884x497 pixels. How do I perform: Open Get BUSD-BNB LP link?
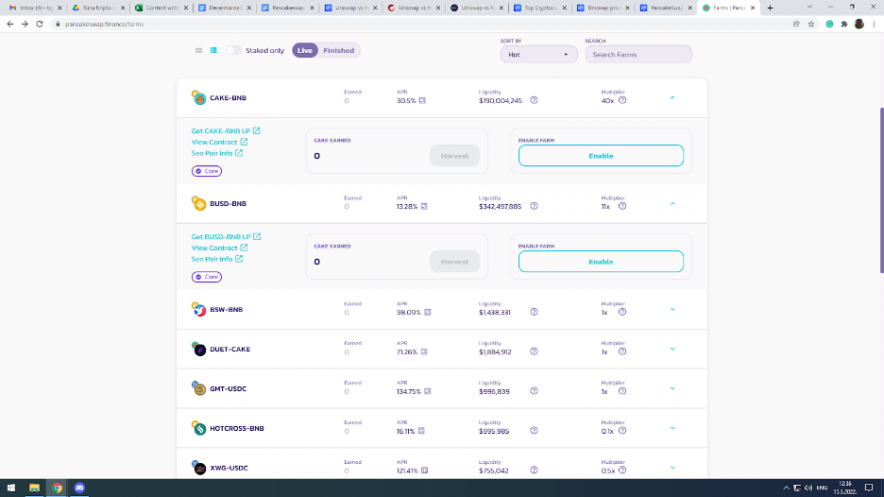coord(226,237)
